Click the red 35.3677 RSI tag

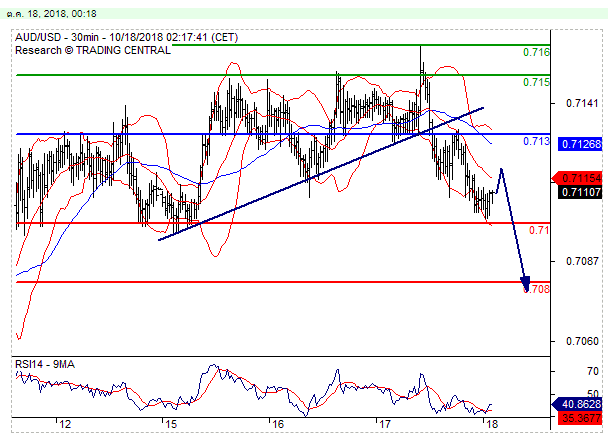click(580, 418)
